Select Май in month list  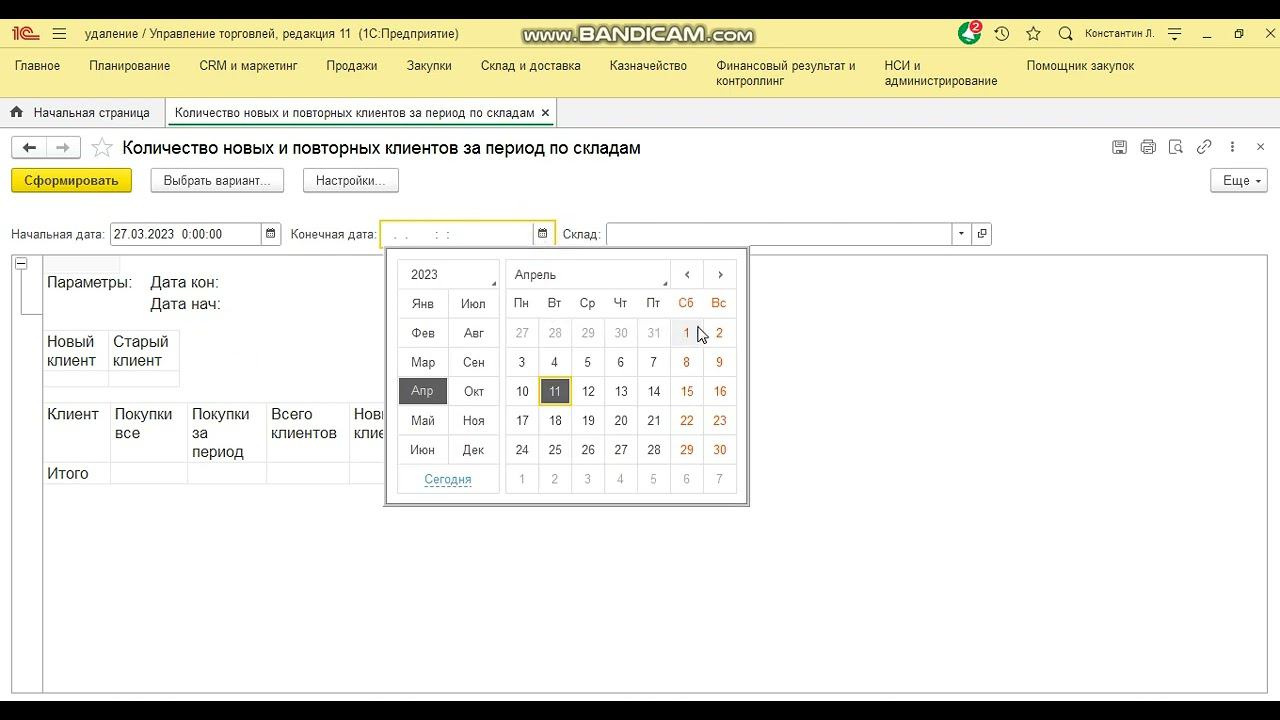coord(423,421)
